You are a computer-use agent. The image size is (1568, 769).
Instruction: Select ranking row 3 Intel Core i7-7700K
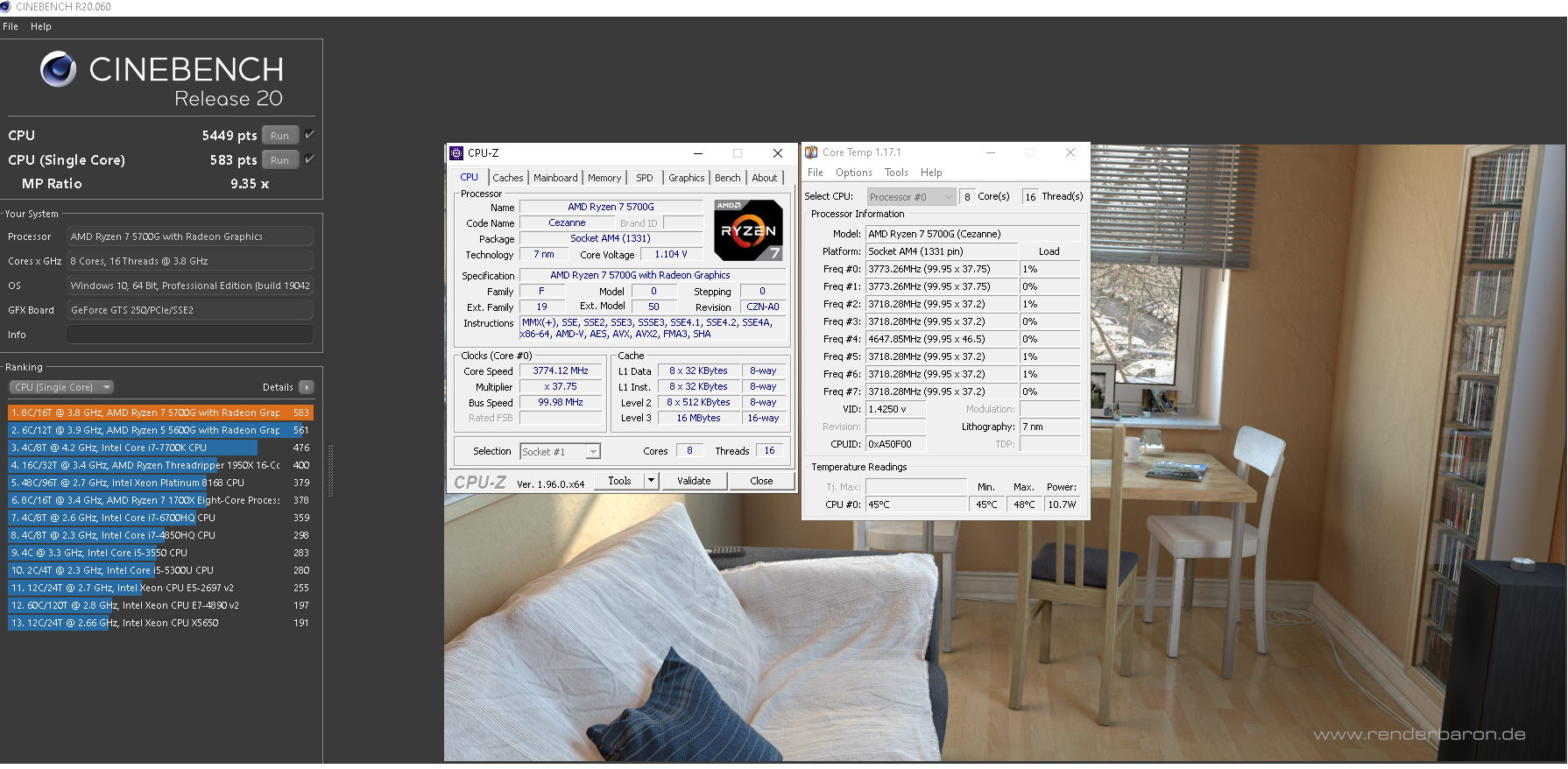(x=160, y=448)
